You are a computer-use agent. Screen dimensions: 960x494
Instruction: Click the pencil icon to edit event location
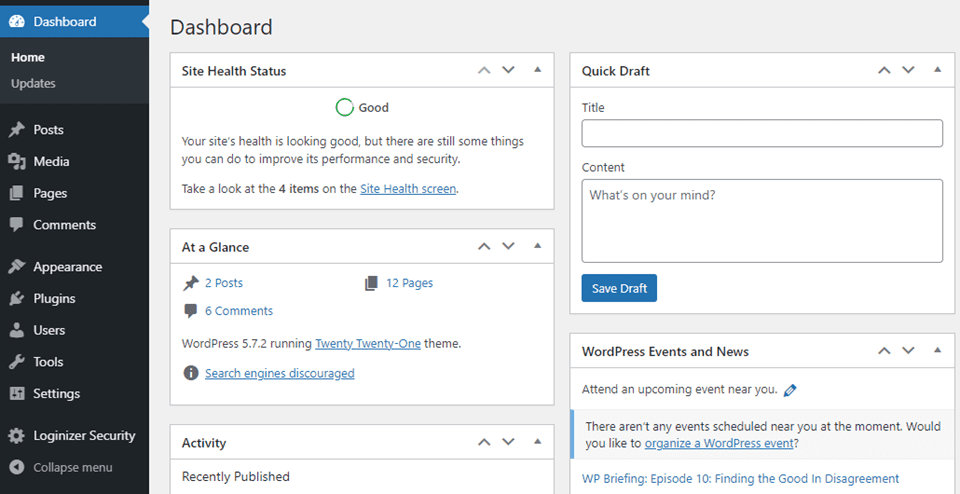[x=790, y=390]
